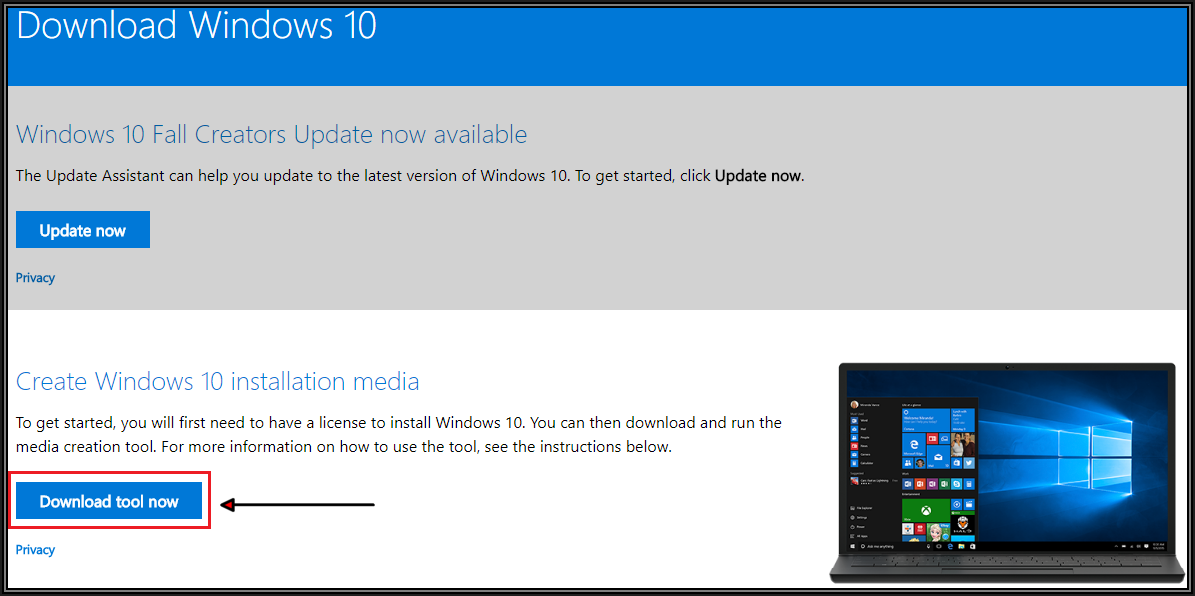This screenshot has height=596, width=1195.
Task: Click the Create Windows 10 installation media heading
Action: 218,381
